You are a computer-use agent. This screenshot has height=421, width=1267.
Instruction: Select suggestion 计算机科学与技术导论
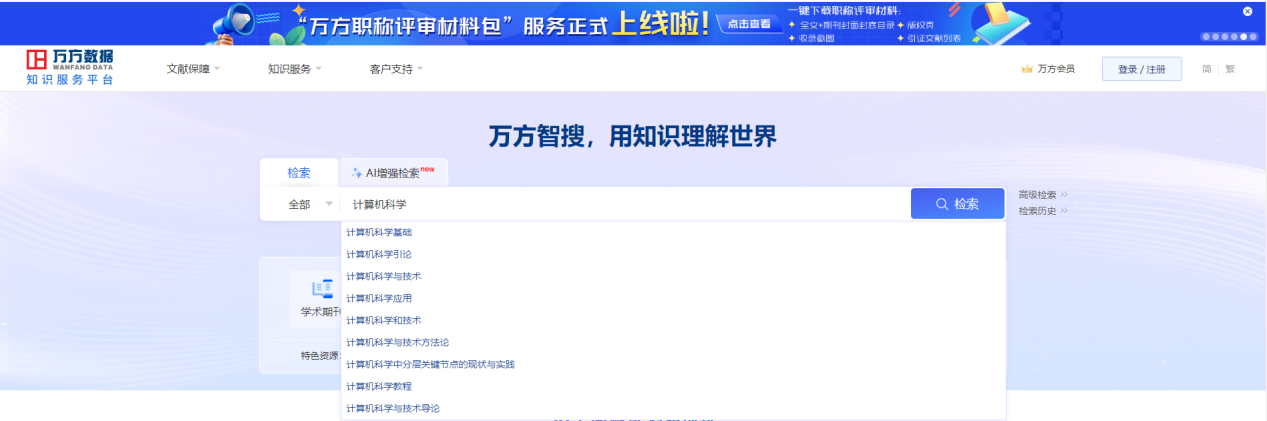[x=673, y=408]
